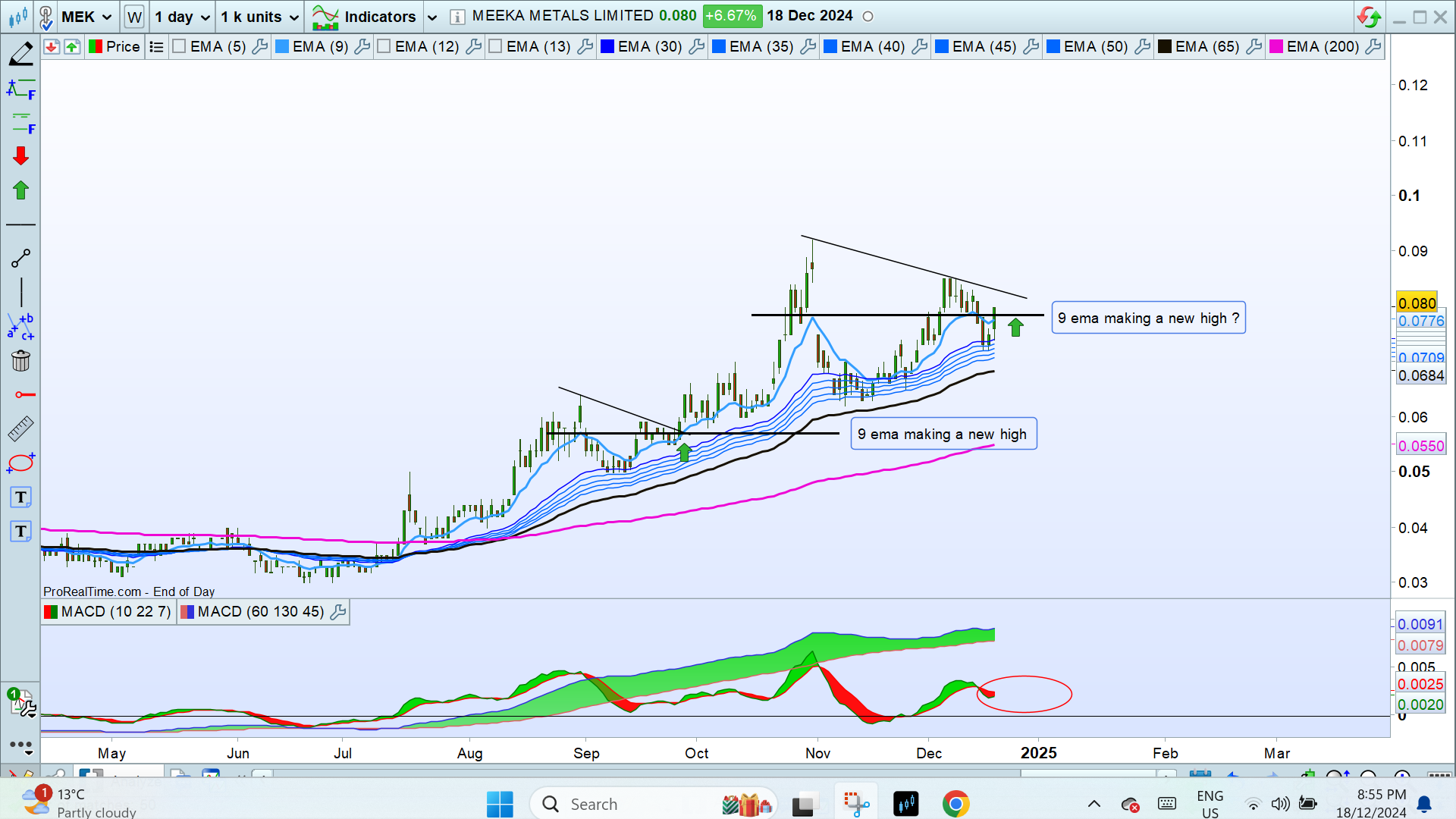Select the red price alert line tool
The height and width of the screenshot is (819, 1456).
[x=24, y=395]
